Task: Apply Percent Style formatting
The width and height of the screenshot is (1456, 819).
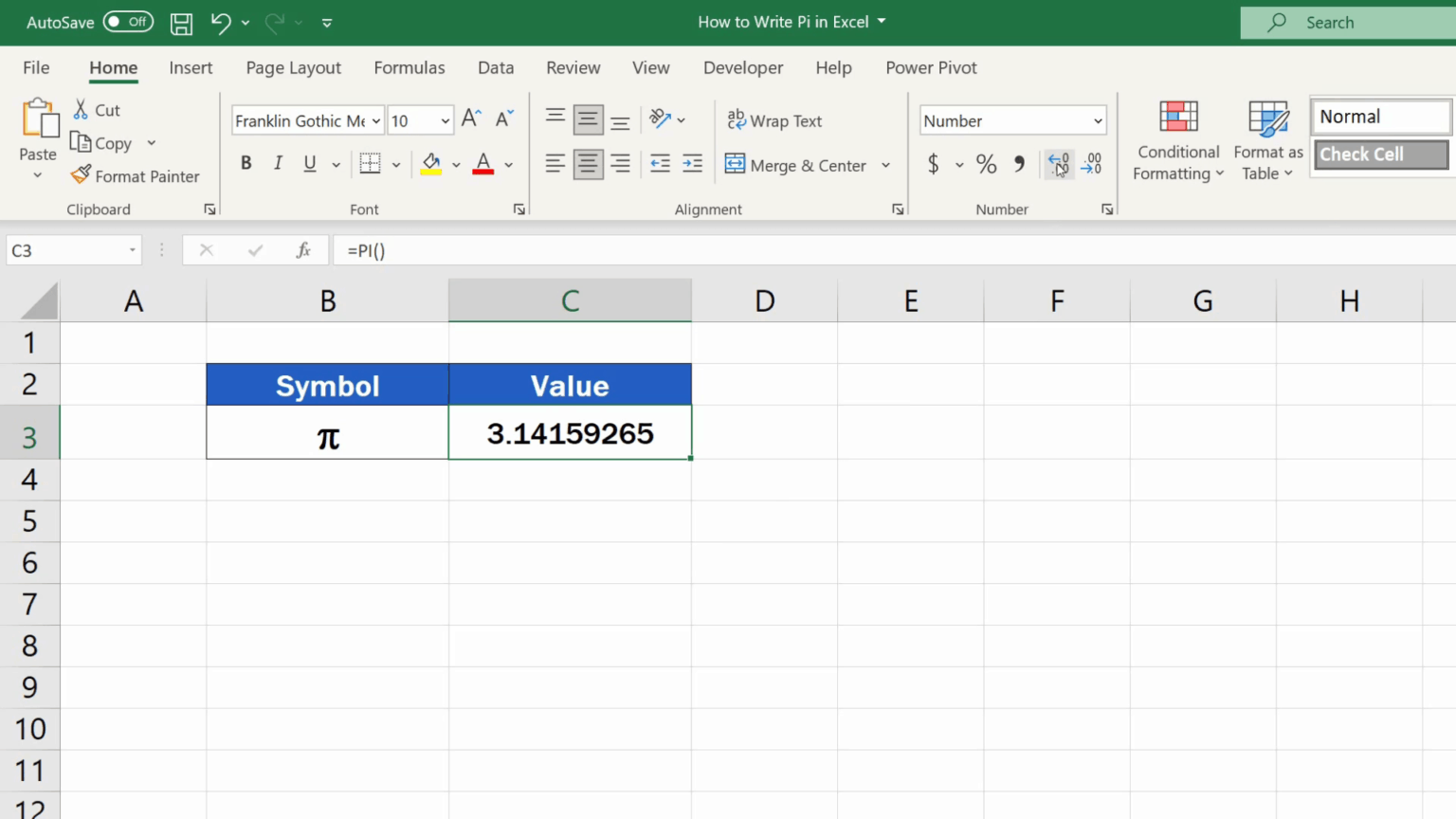Action: pos(986,164)
